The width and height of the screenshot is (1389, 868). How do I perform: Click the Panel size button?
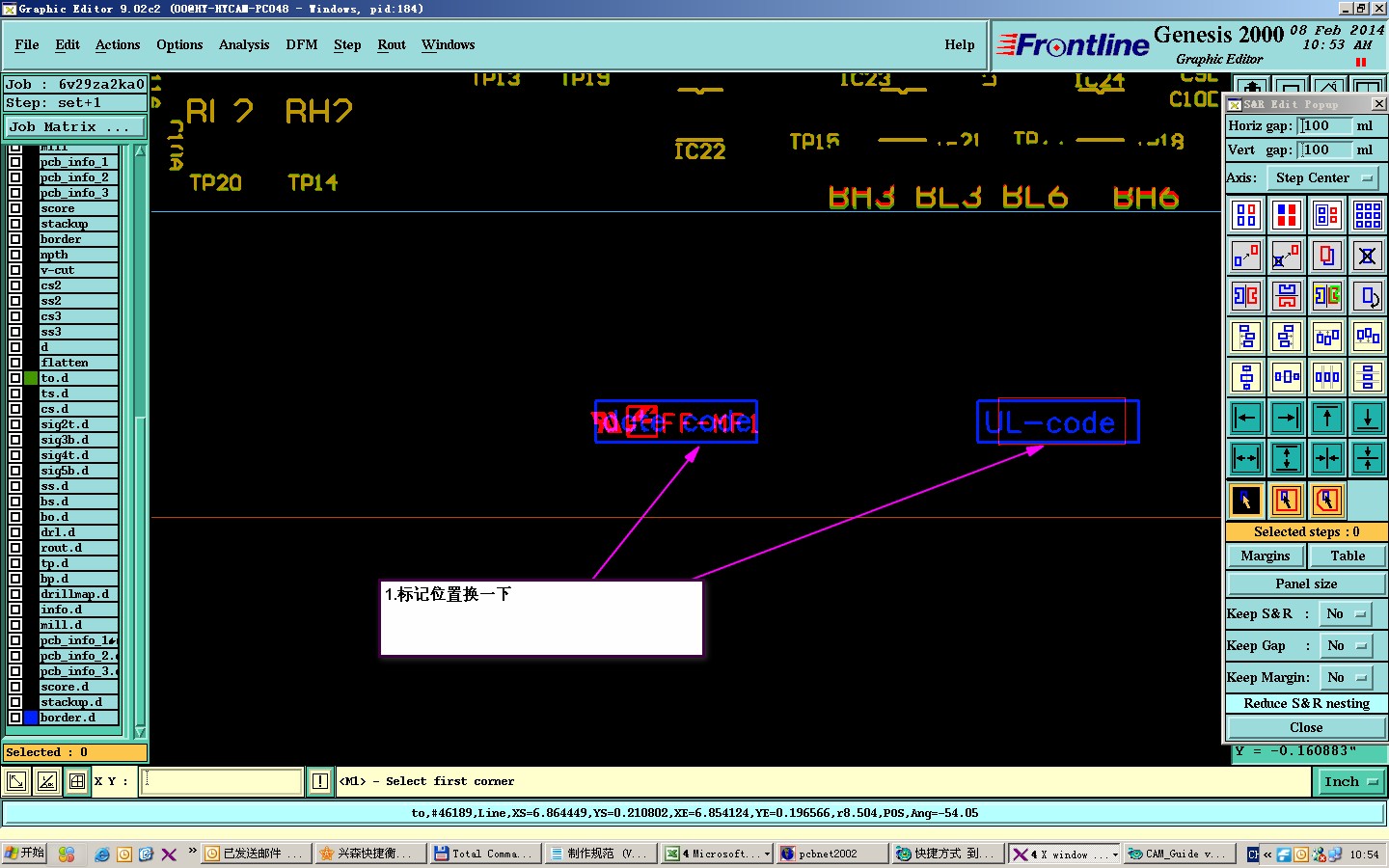(x=1306, y=583)
